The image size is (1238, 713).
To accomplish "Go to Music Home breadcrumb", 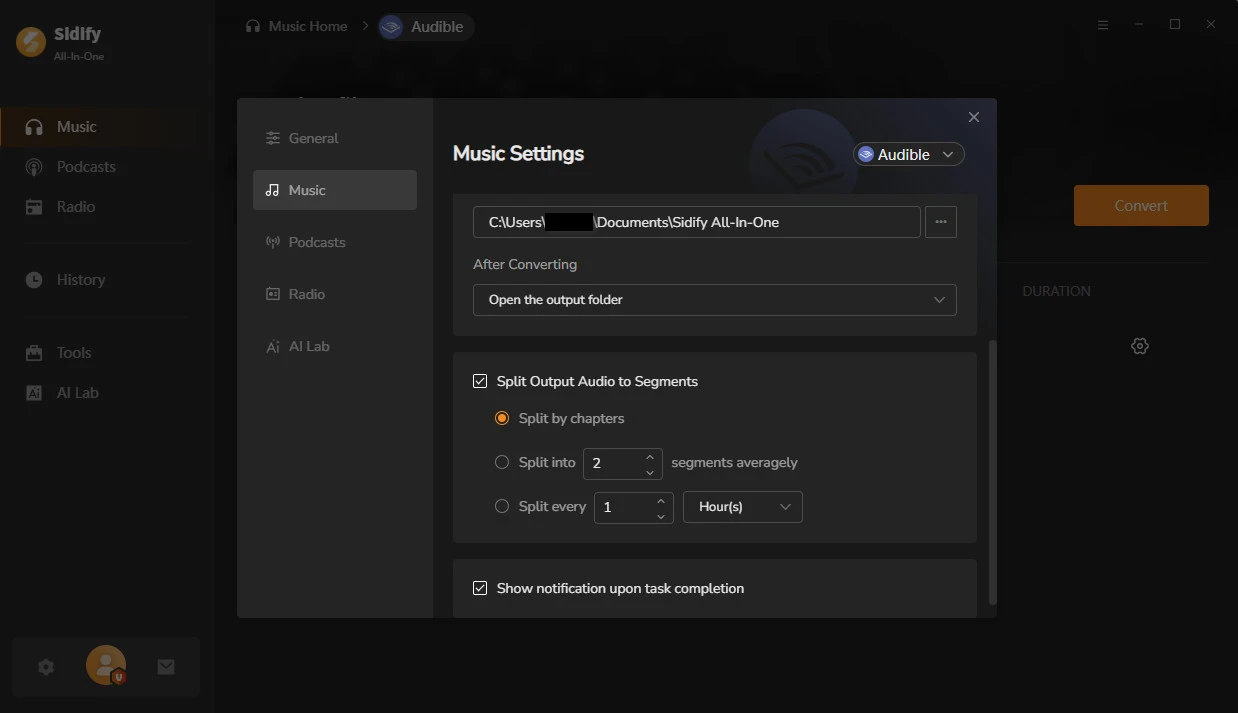I will pyautogui.click(x=308, y=26).
